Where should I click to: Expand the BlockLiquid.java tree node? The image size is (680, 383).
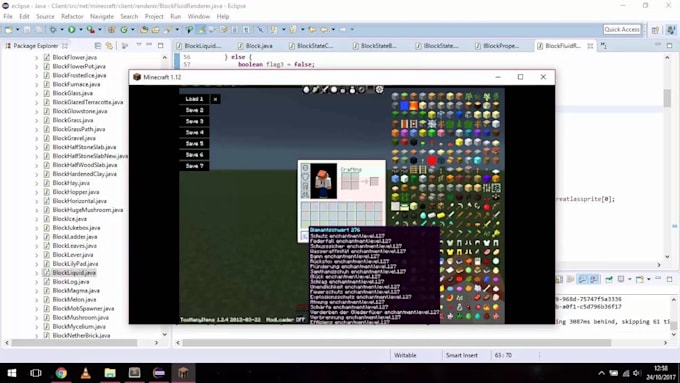point(36,273)
